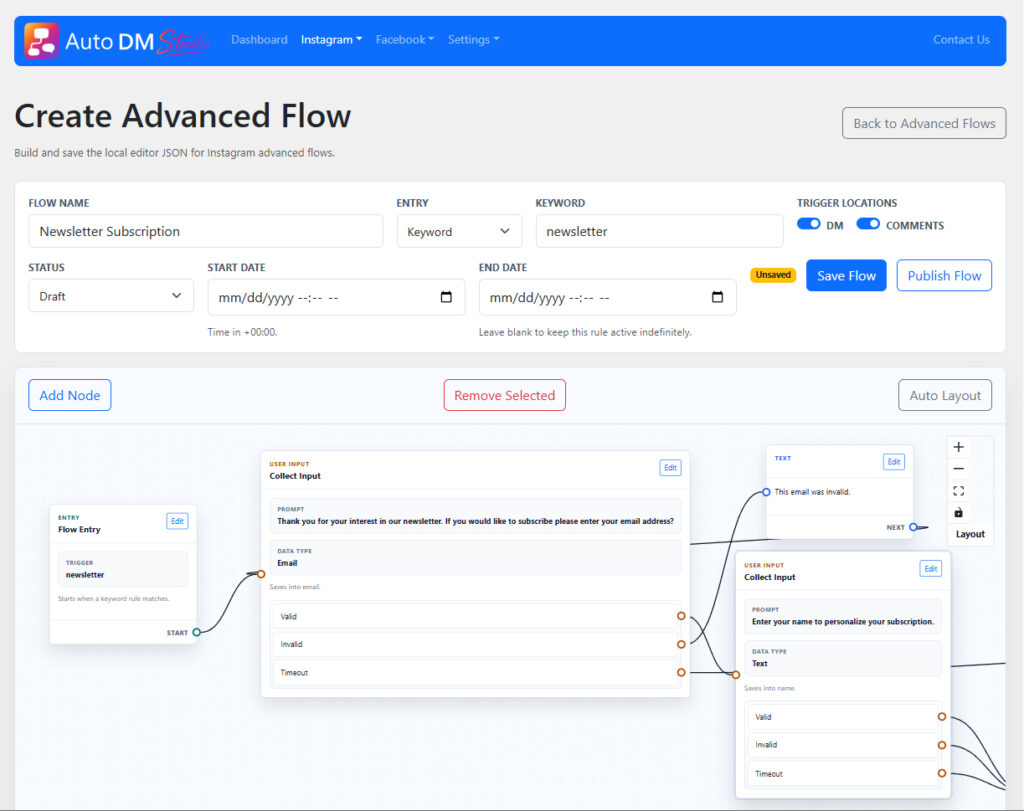Open the Entry type dropdown
The height and width of the screenshot is (811, 1024).
point(459,231)
